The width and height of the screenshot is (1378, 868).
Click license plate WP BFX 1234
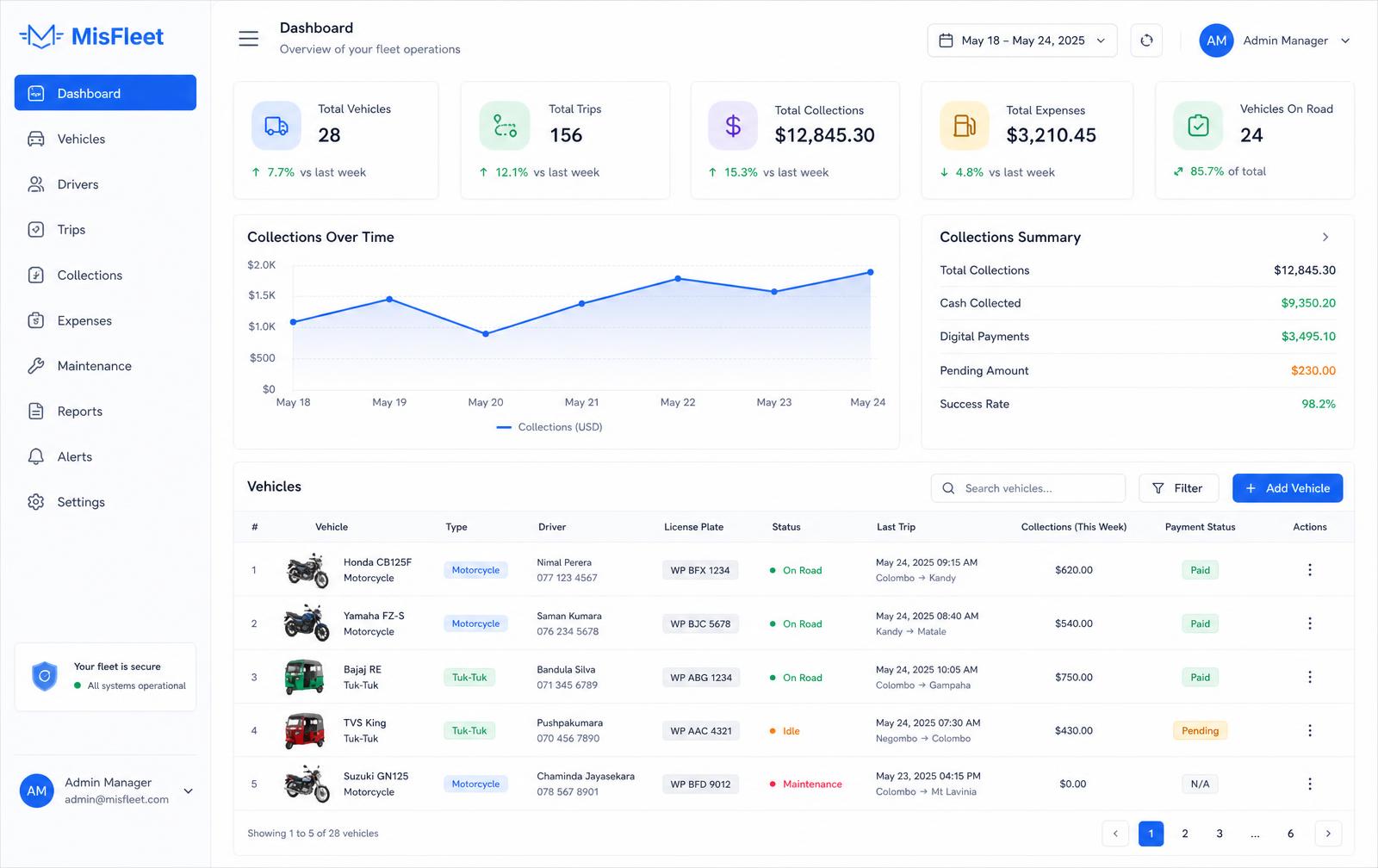pos(700,570)
